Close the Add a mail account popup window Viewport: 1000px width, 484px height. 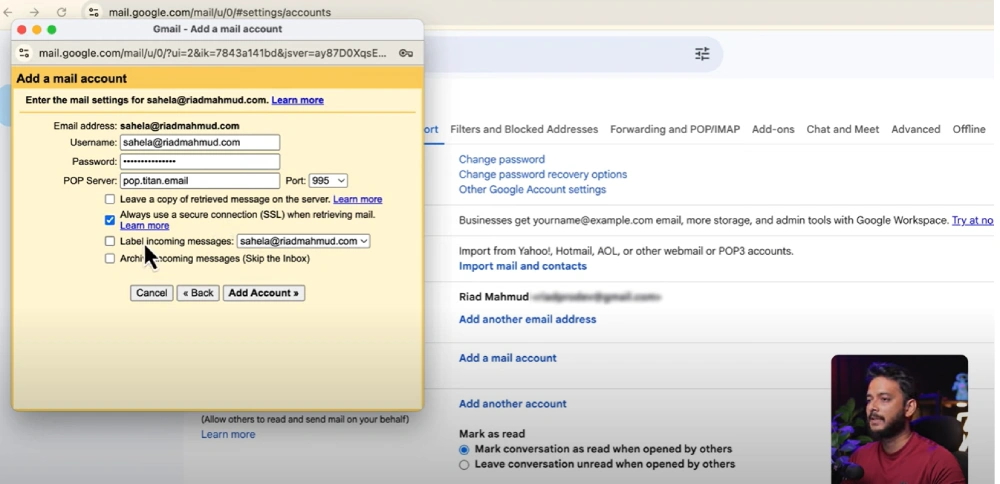[22, 29]
